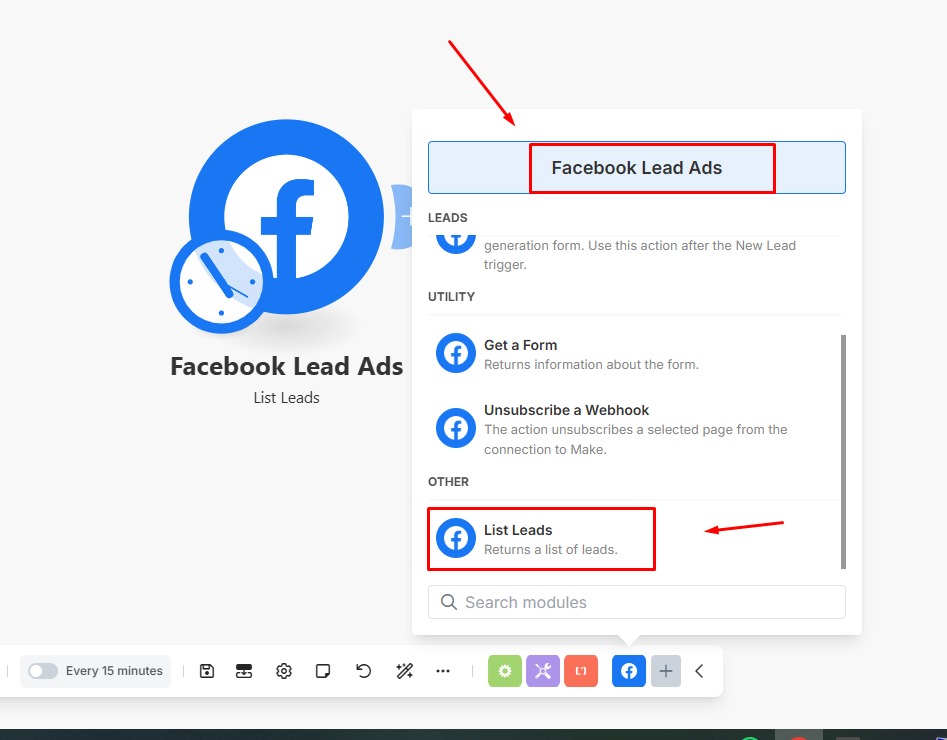Click the notes sticky-note icon
The width and height of the screenshot is (947, 740).
[x=323, y=671]
